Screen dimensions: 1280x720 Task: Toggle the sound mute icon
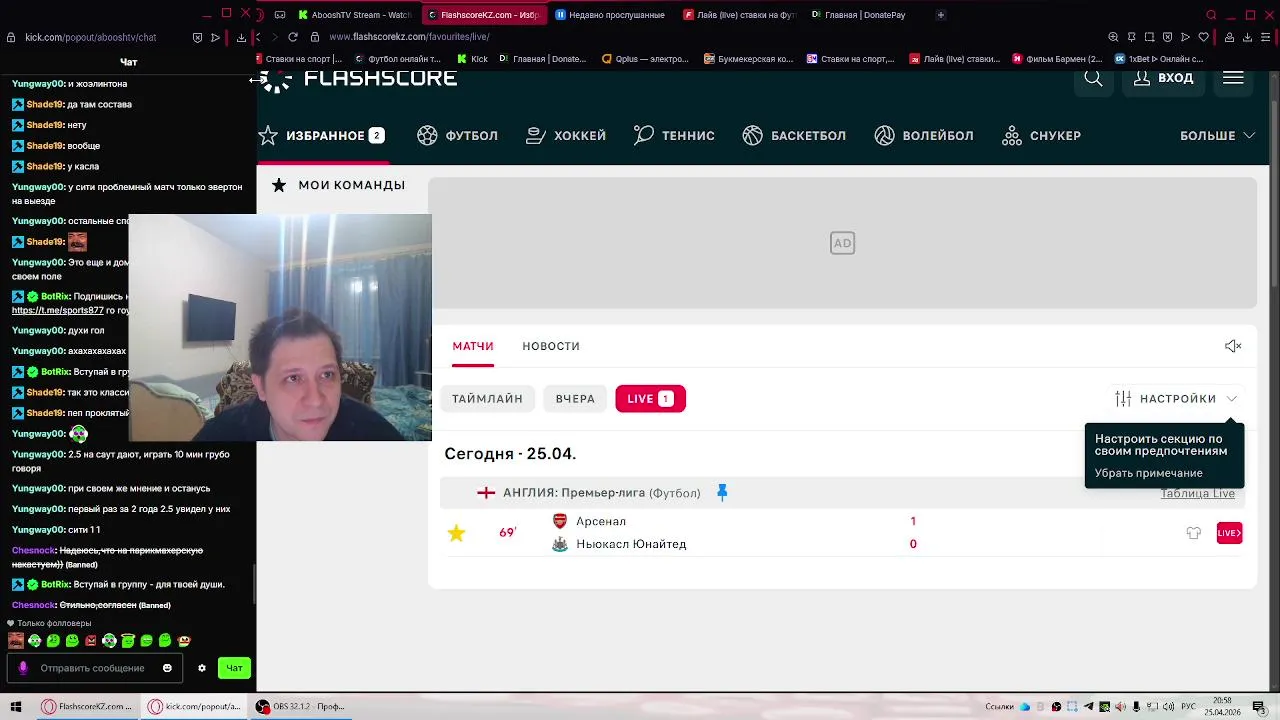tap(1233, 346)
